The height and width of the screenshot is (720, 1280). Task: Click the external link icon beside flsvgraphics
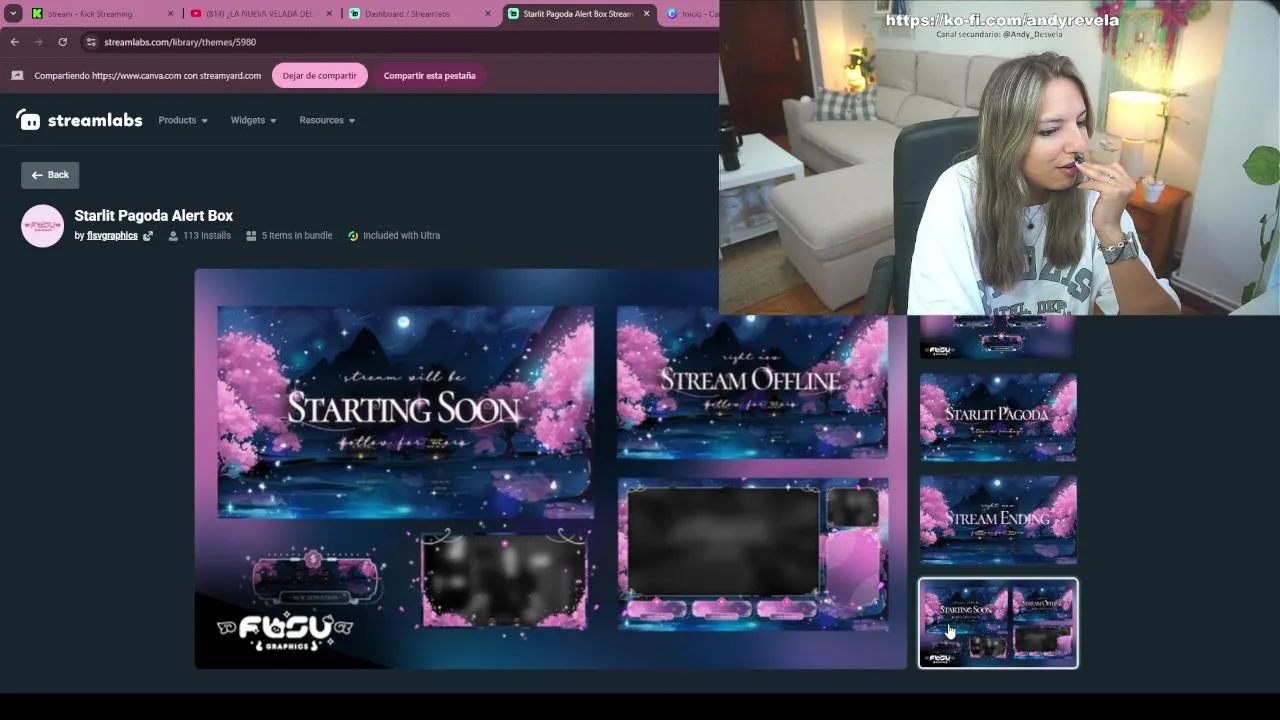coord(148,236)
